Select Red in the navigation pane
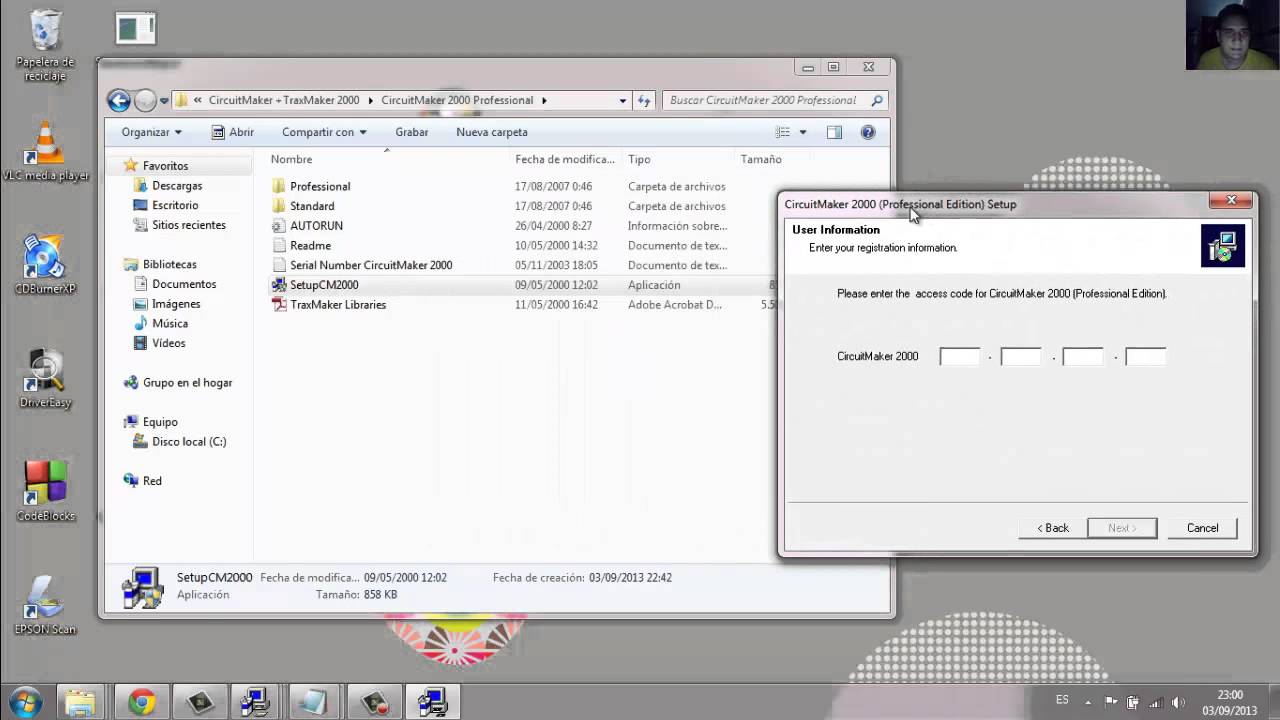The width and height of the screenshot is (1280, 720). 152,481
